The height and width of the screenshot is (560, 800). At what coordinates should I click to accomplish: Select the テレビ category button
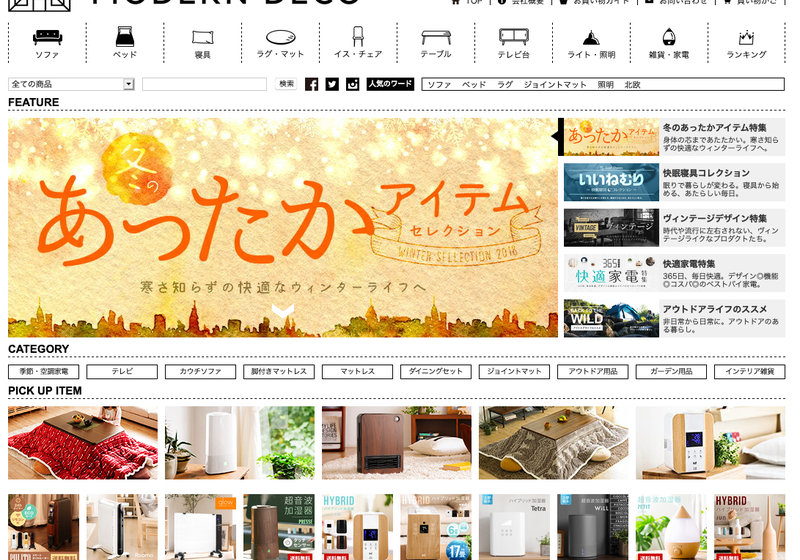pos(122,371)
